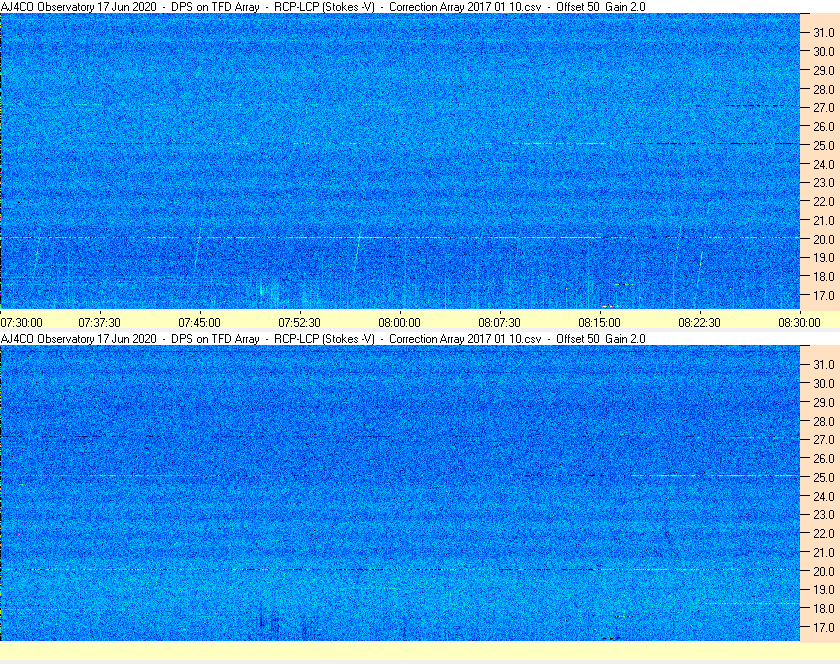Click the 24.0 frequency label of lower plot

pyautogui.click(x=824, y=496)
